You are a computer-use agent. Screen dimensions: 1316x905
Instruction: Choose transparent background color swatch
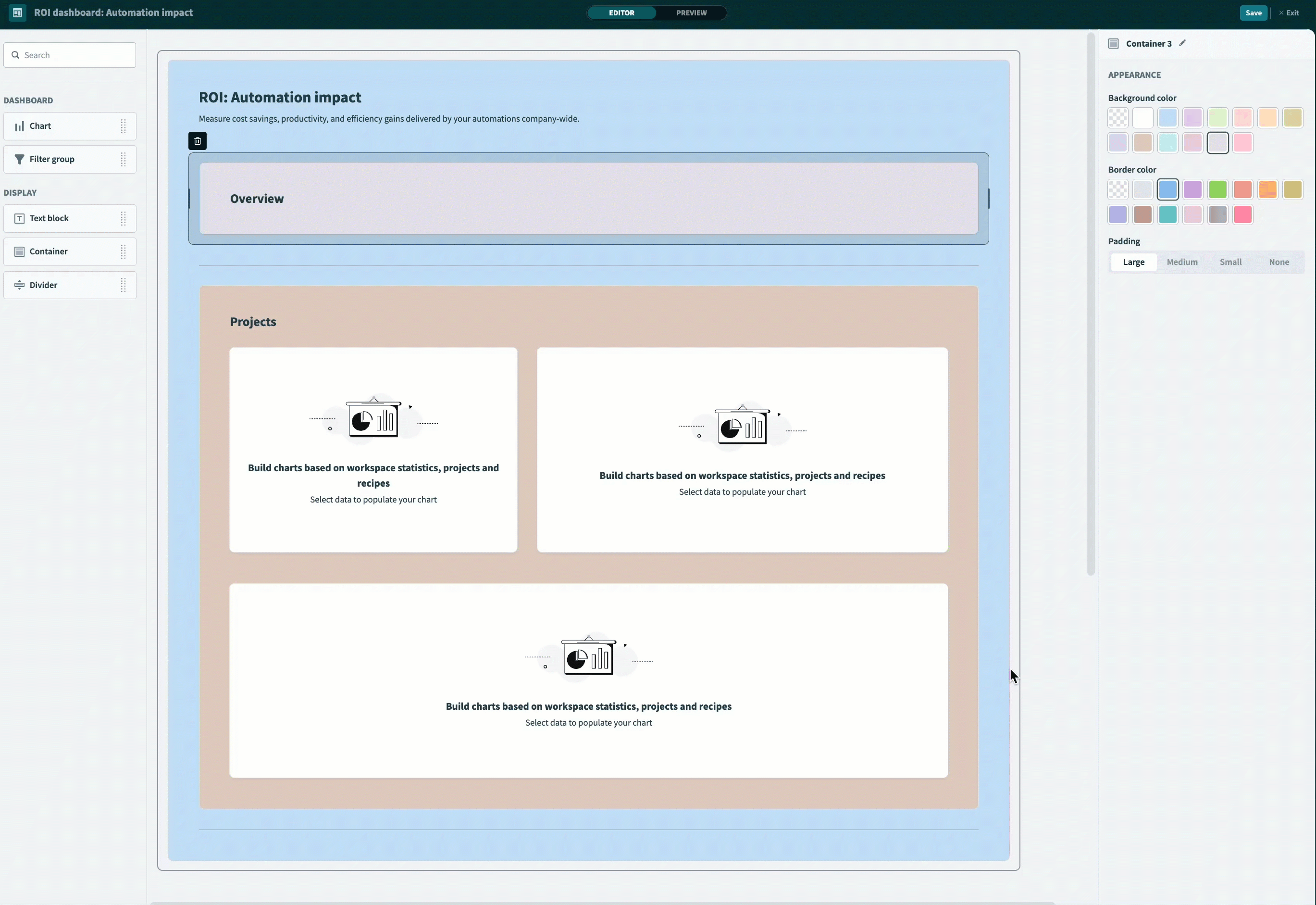coord(1117,118)
